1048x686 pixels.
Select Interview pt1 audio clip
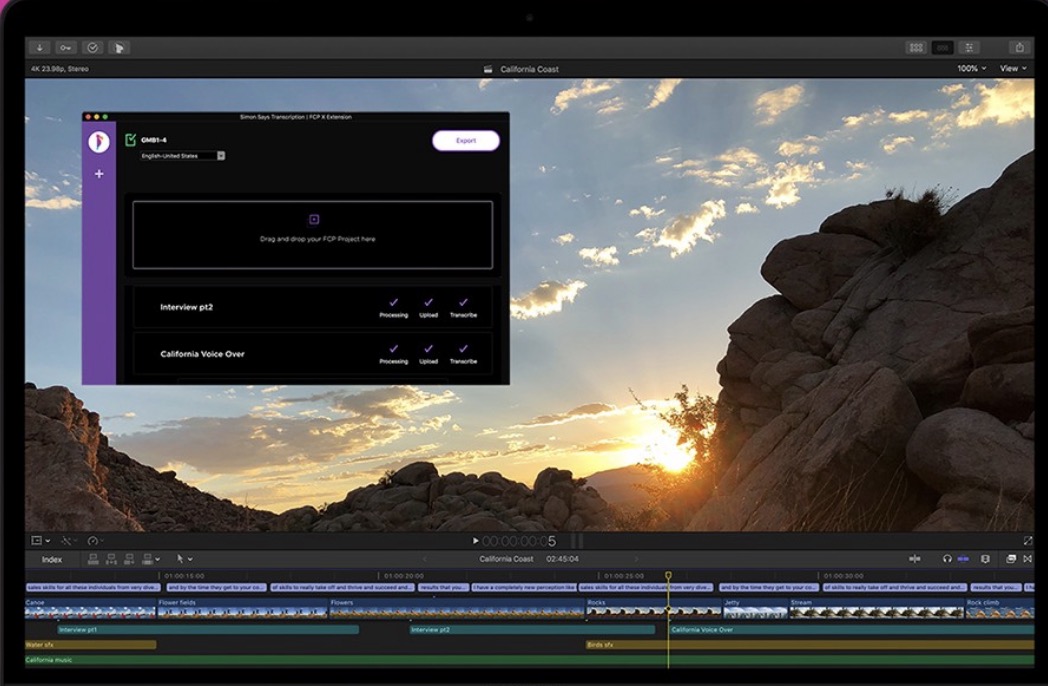pyautogui.click(x=208, y=630)
